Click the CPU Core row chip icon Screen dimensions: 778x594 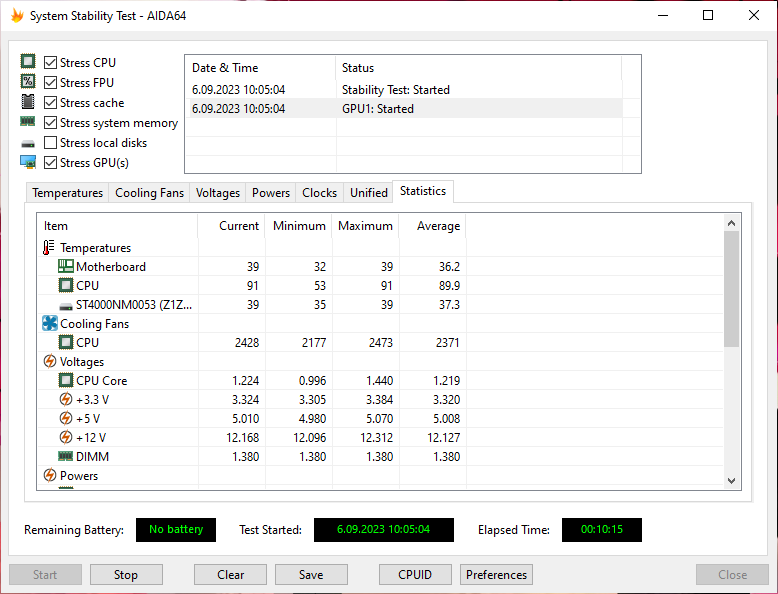coord(65,380)
